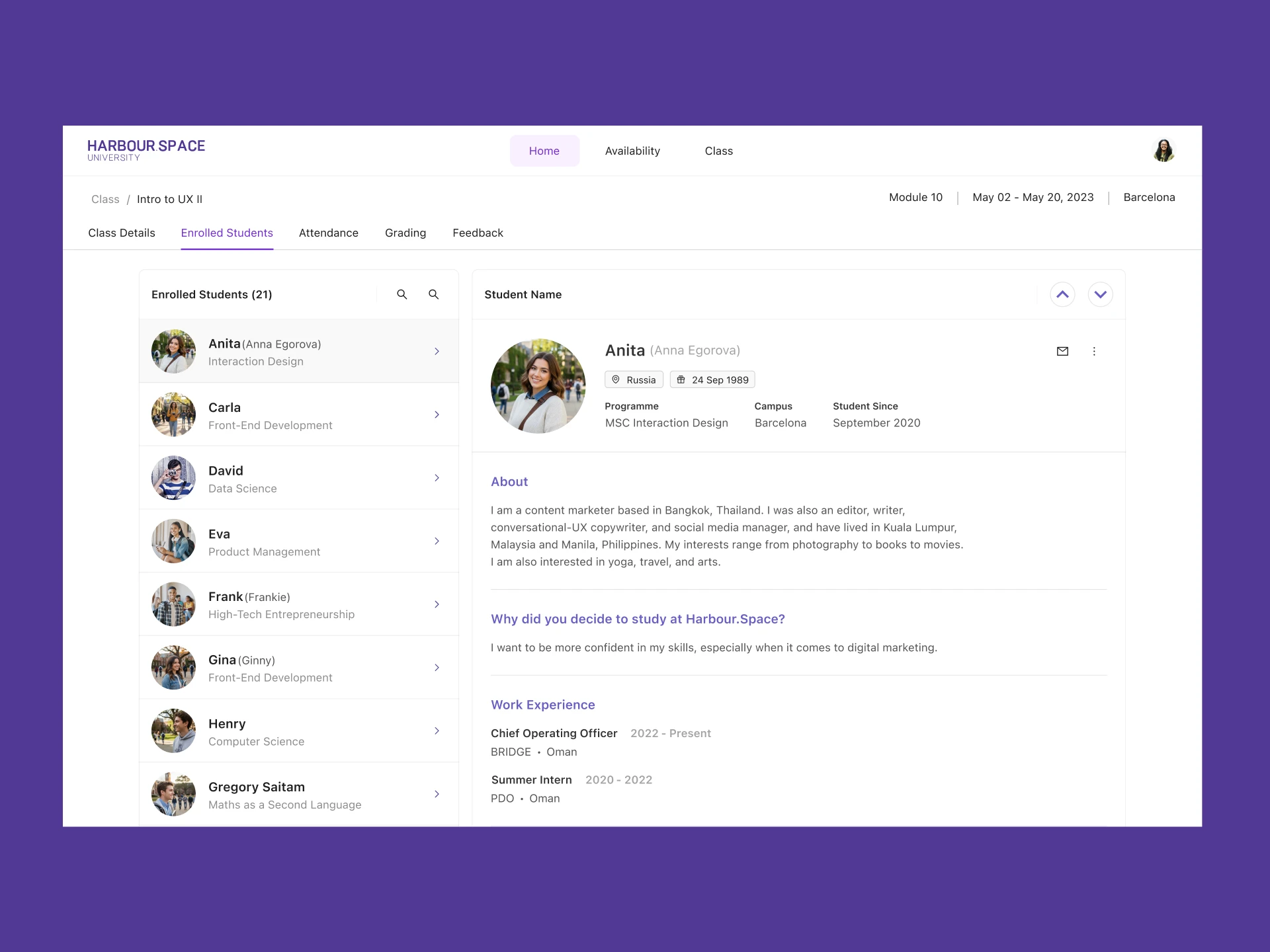This screenshot has height=952, width=1270.
Task: Switch to the Attendance tab
Action: [x=328, y=233]
